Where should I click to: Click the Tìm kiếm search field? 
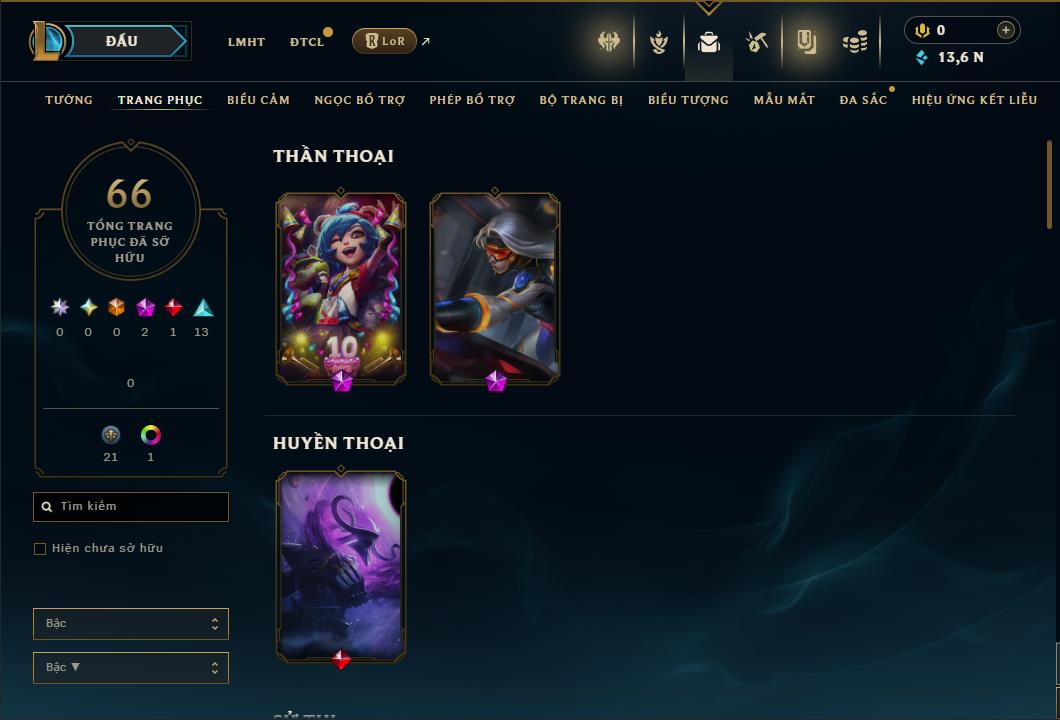coord(130,506)
